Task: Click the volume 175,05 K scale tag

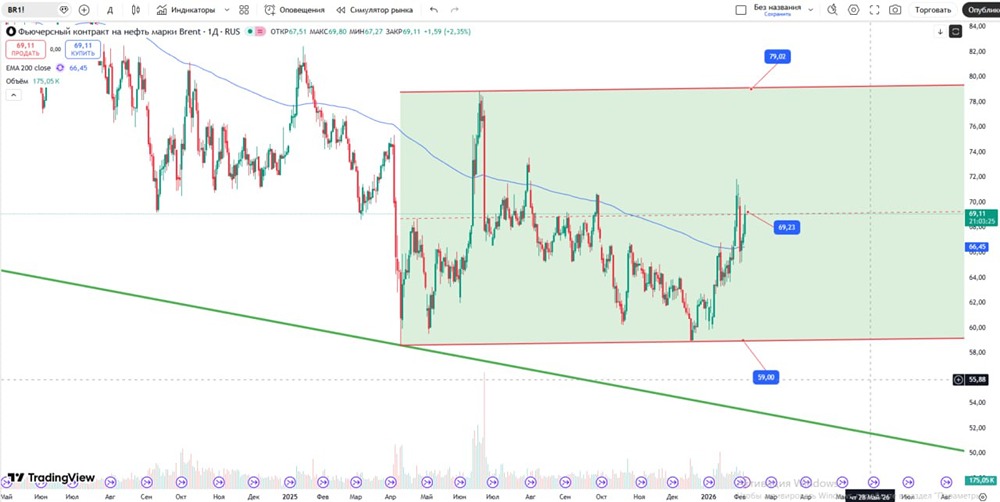Action: (x=982, y=480)
